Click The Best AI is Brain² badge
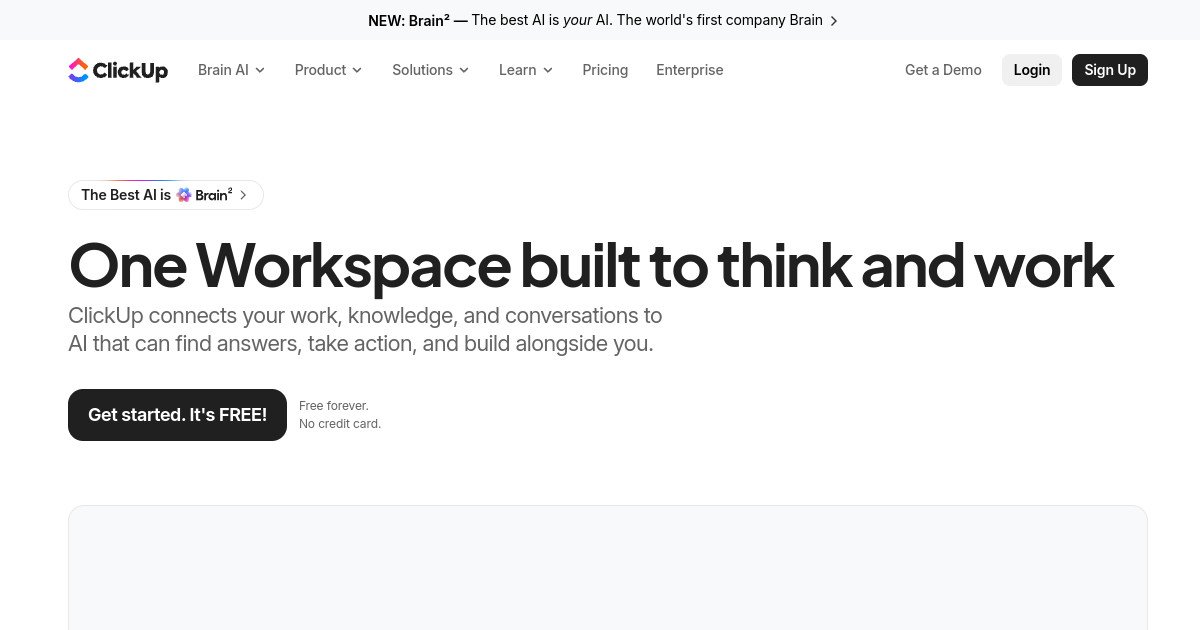Image resolution: width=1200 pixels, height=630 pixels. (x=166, y=195)
